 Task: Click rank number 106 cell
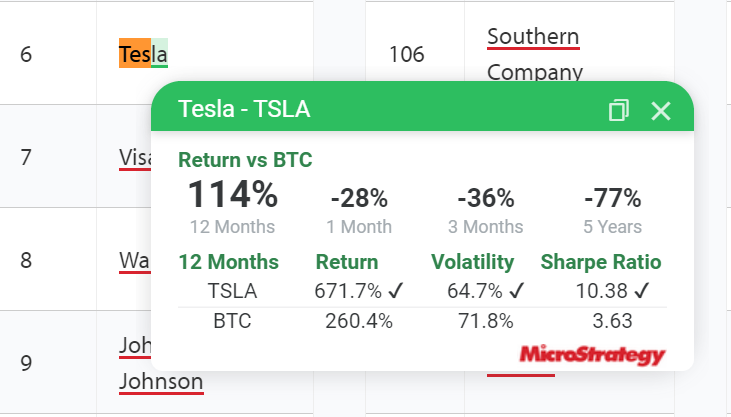tap(407, 53)
